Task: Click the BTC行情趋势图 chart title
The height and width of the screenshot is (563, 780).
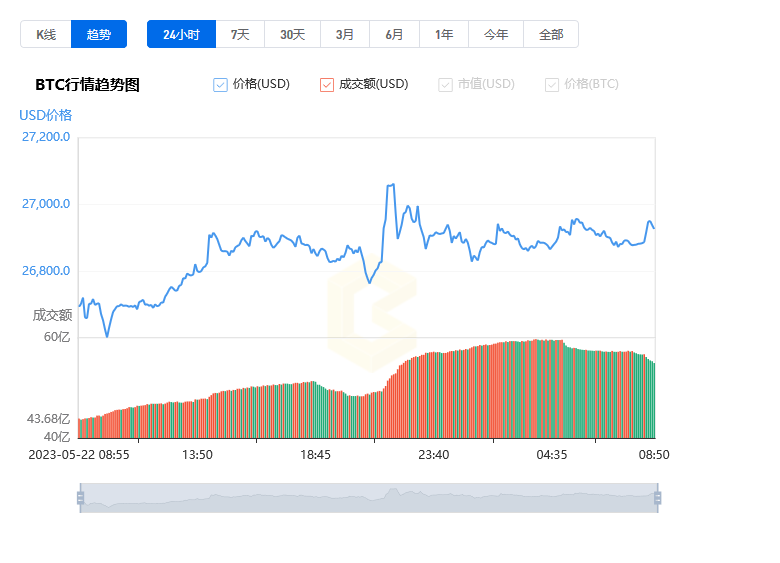Action: click(x=87, y=85)
